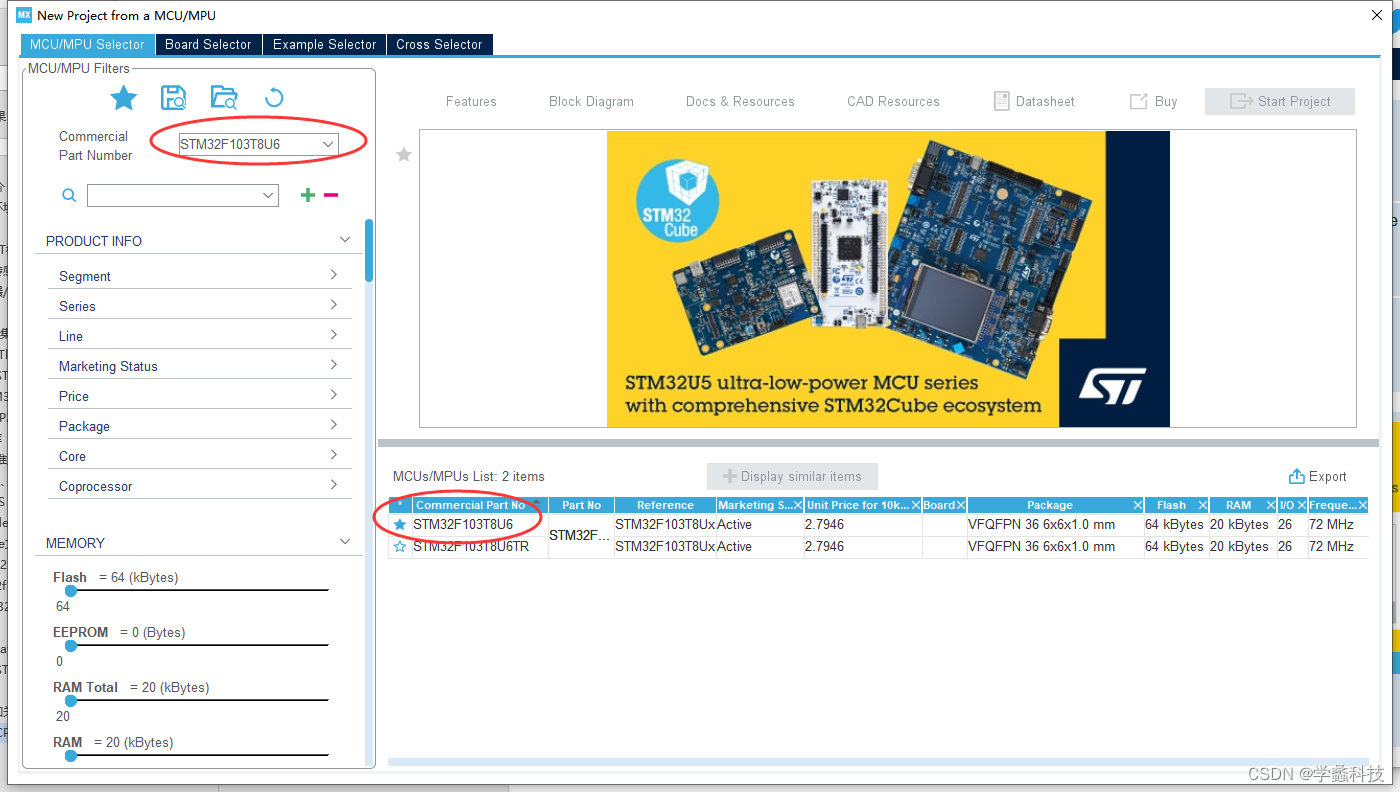
Task: Reset all filters with the refresh icon
Action: point(274,98)
